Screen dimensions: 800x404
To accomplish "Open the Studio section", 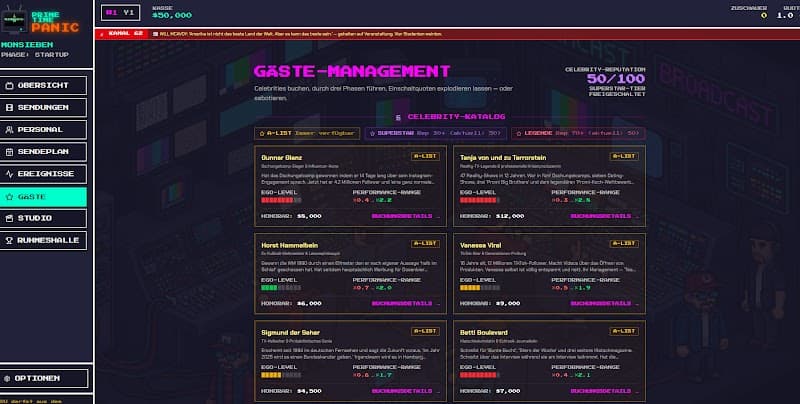I will point(43,218).
